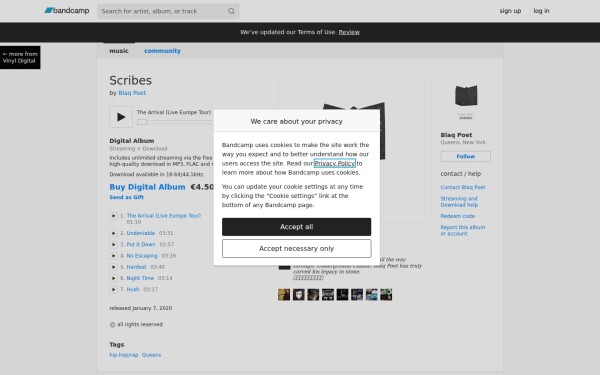Click the album title Scribes
Viewport: 600px width, 375px height.
130,80
